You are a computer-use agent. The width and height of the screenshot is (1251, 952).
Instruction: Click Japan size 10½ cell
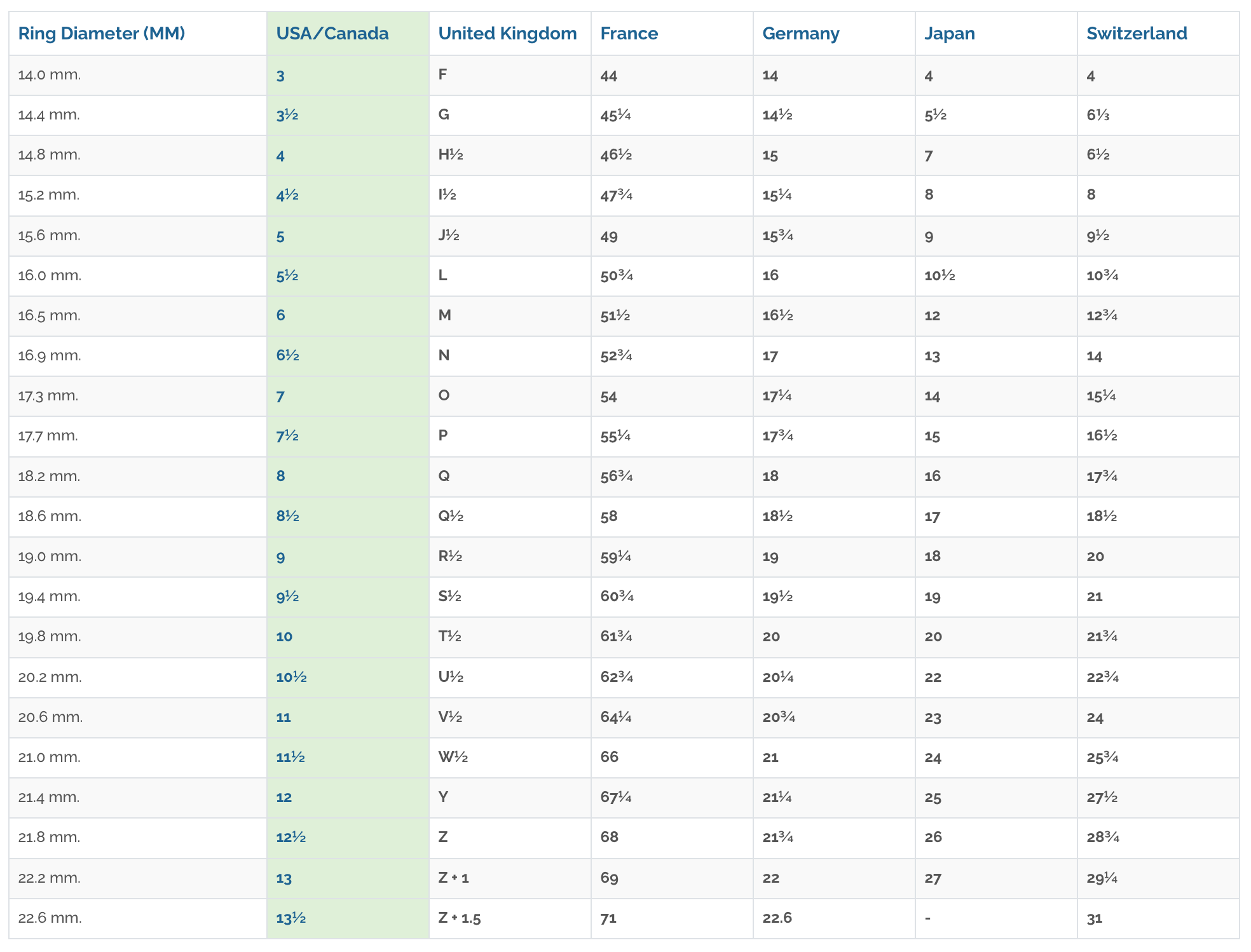pyautogui.click(x=996, y=276)
